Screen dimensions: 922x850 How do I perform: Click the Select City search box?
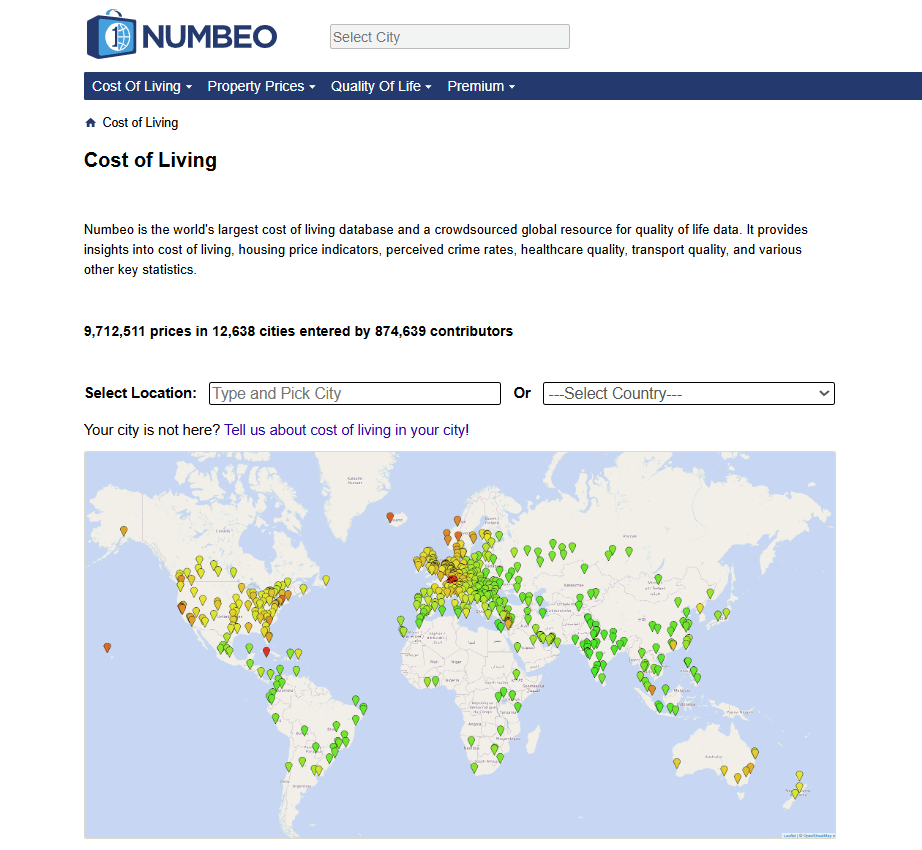tap(449, 36)
